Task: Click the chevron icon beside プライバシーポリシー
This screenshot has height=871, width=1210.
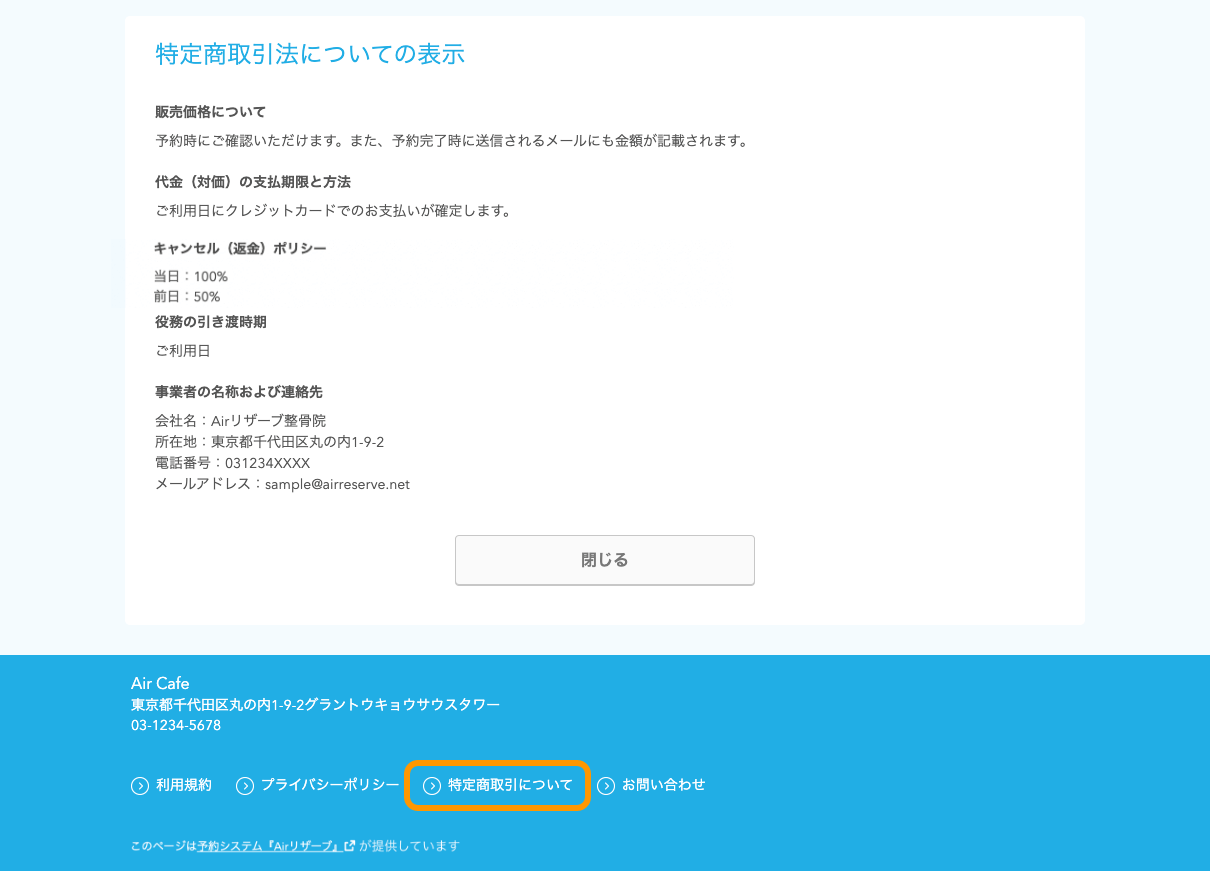Action: pos(245,785)
